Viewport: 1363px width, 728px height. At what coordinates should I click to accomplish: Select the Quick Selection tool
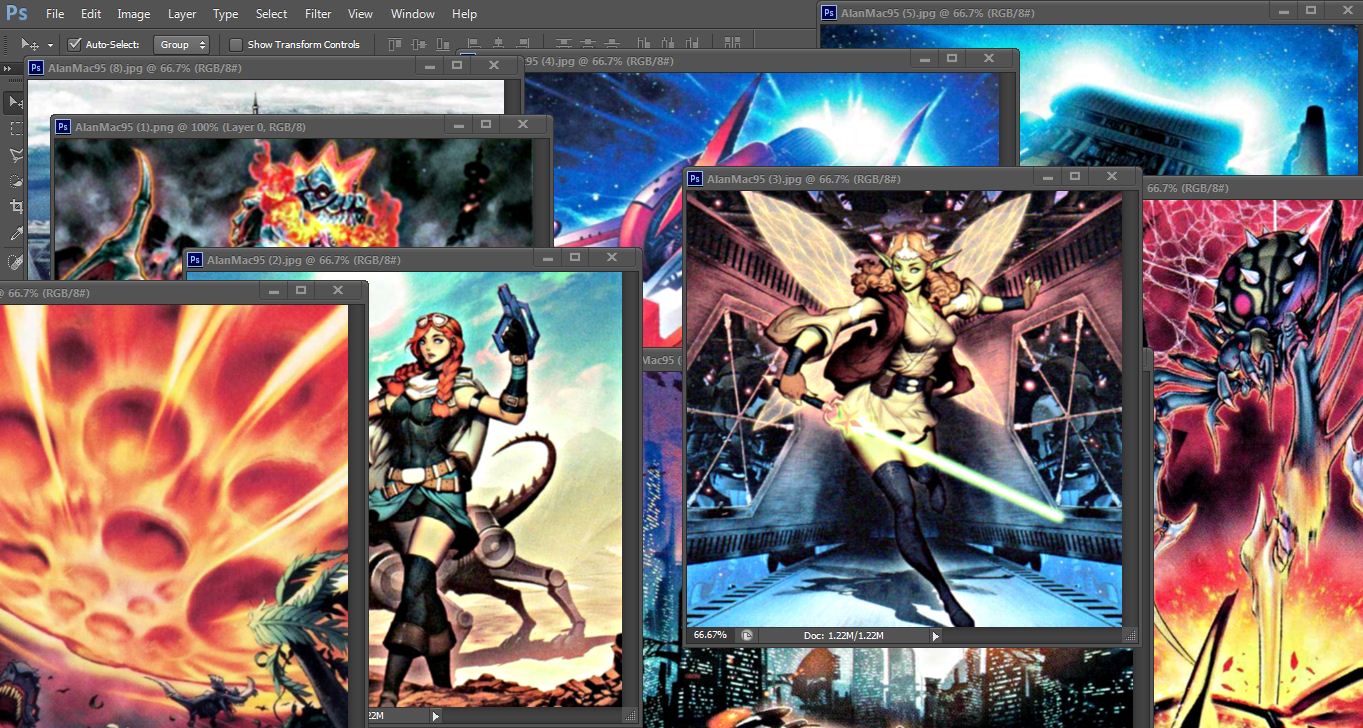[x=13, y=179]
